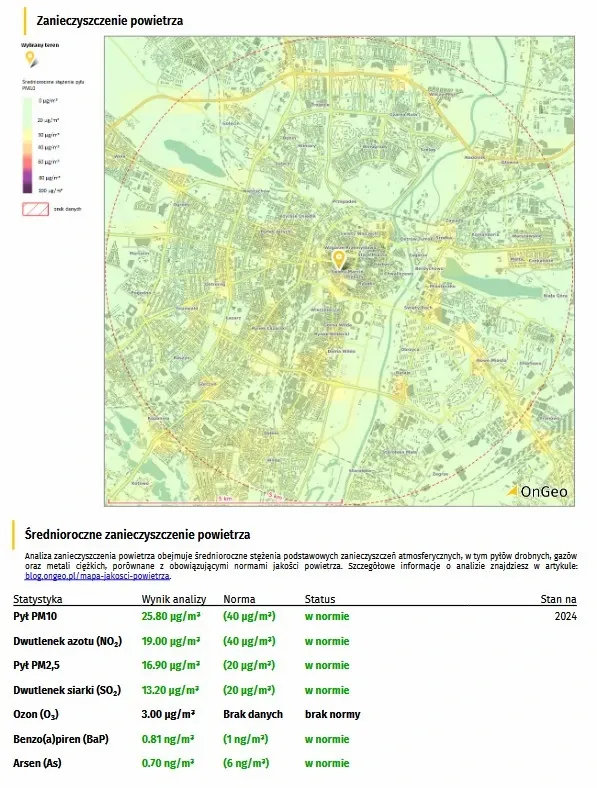Click the 'brak normy' status for ozone
Image resolution: width=597 pixels, height=788 pixels.
tap(333, 714)
